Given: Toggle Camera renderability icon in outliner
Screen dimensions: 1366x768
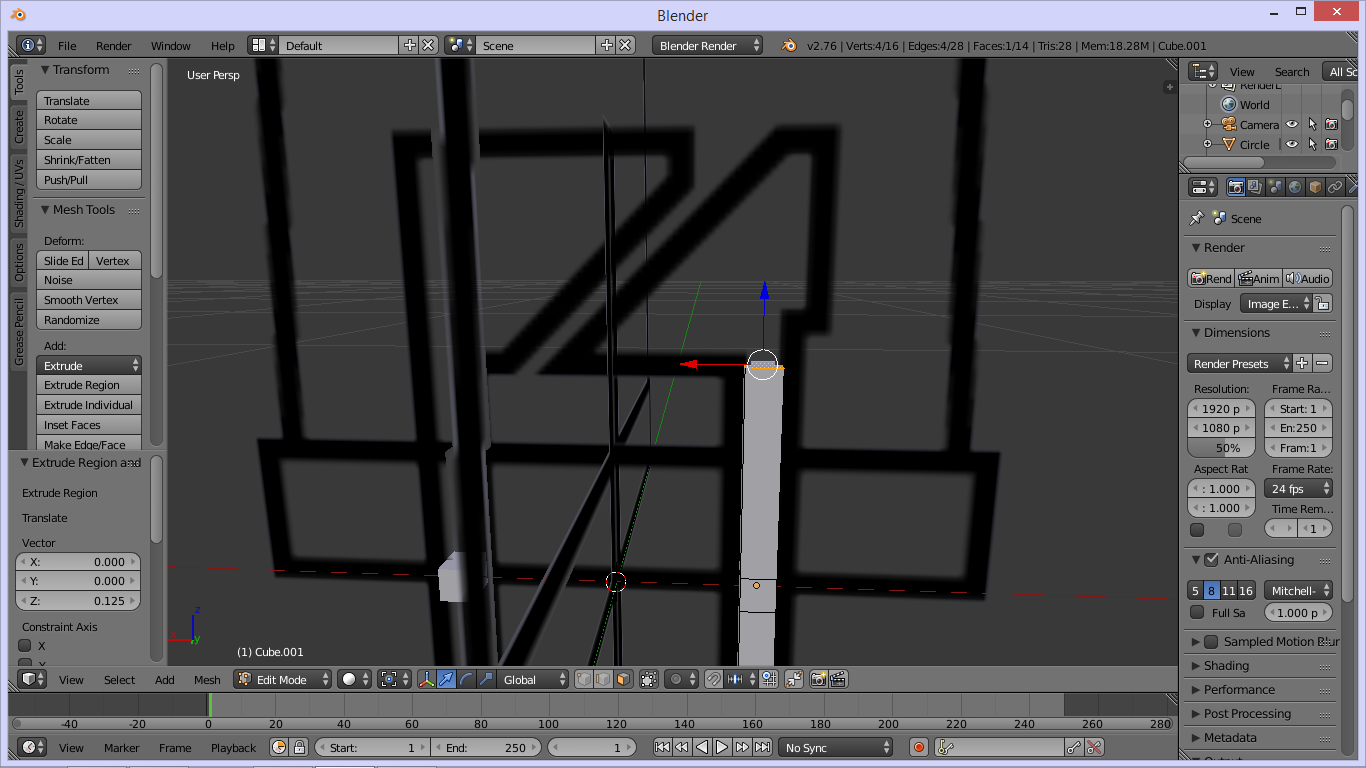Looking at the screenshot, I should coord(1331,125).
